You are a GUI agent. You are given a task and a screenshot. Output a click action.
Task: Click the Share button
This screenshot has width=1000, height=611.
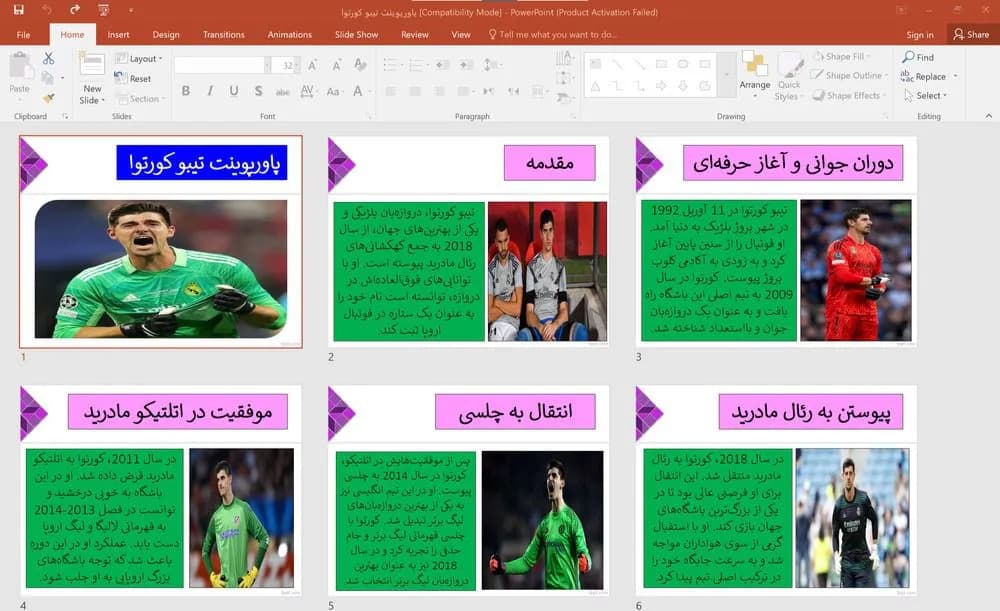(971, 34)
